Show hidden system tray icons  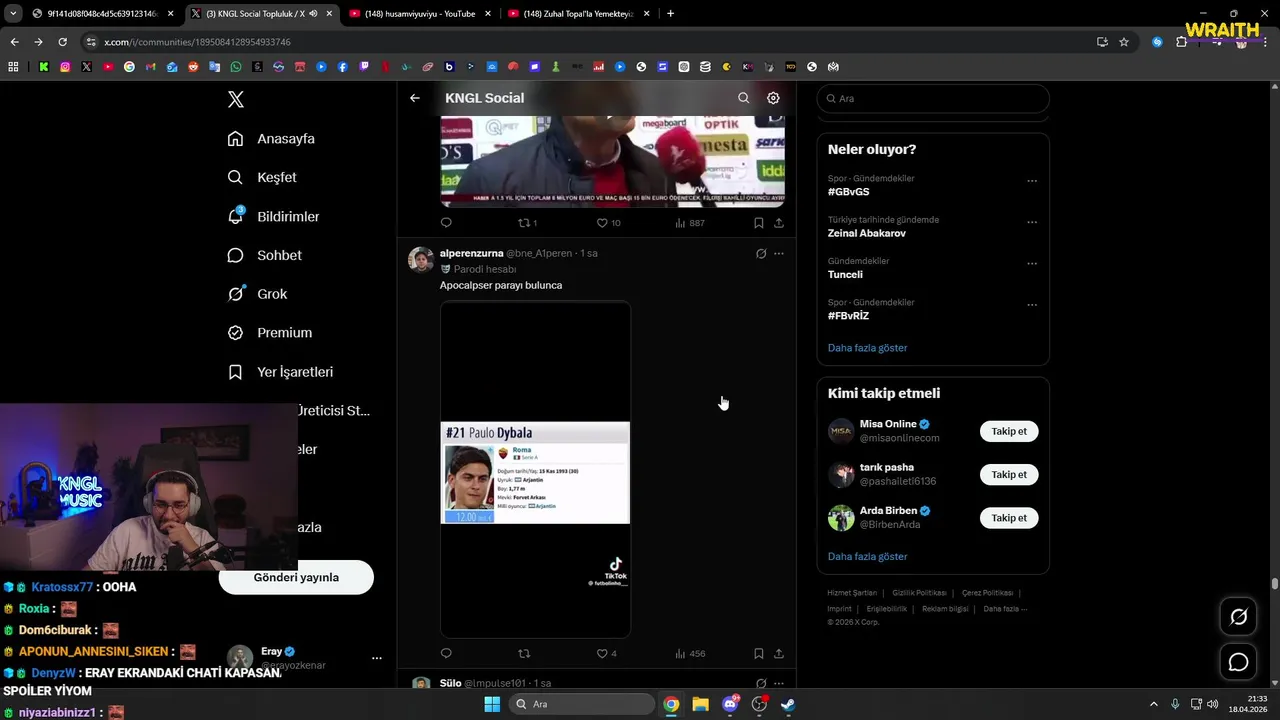(1154, 704)
